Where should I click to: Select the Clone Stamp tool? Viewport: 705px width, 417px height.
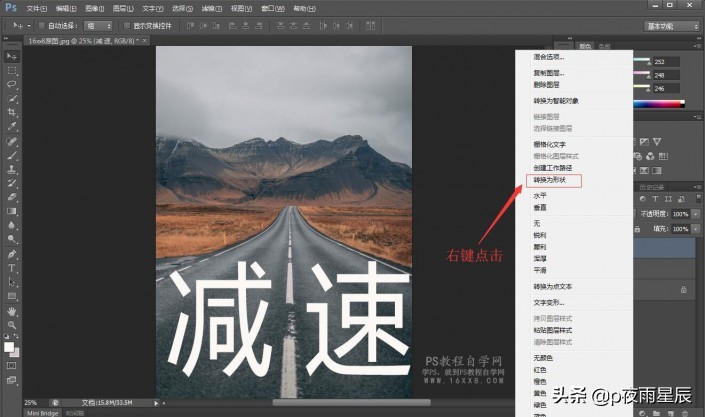point(12,170)
